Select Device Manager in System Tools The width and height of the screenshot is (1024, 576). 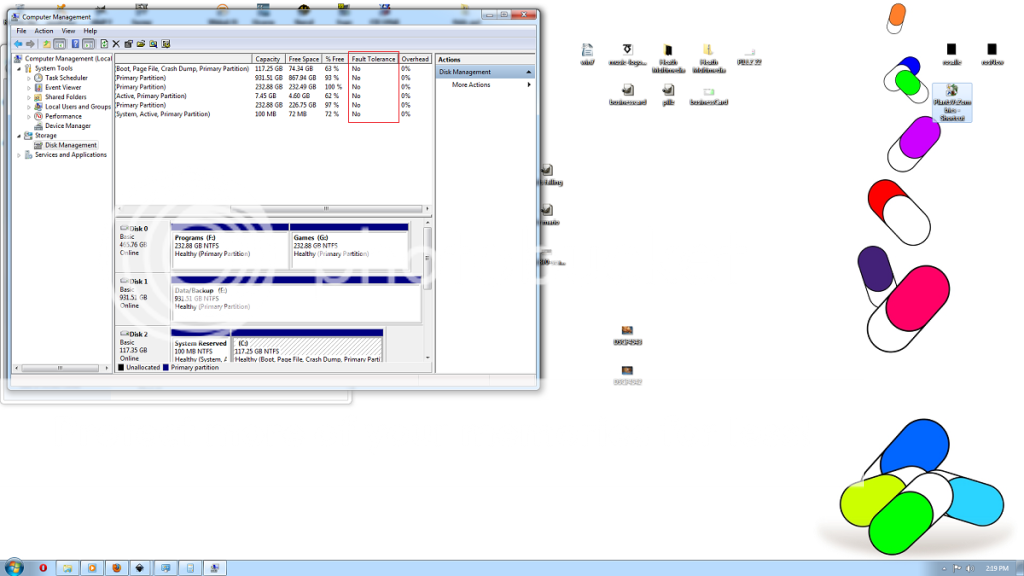point(67,126)
